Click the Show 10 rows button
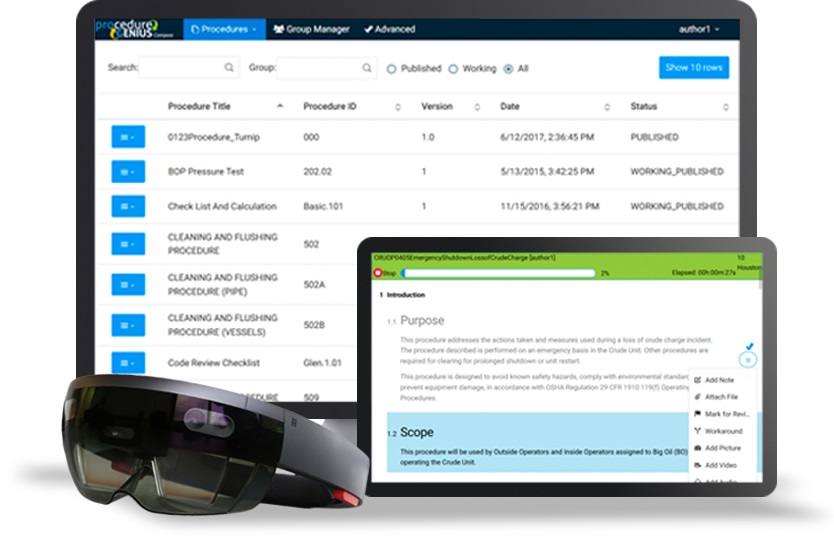Viewport: 834px width, 544px height. [x=694, y=68]
